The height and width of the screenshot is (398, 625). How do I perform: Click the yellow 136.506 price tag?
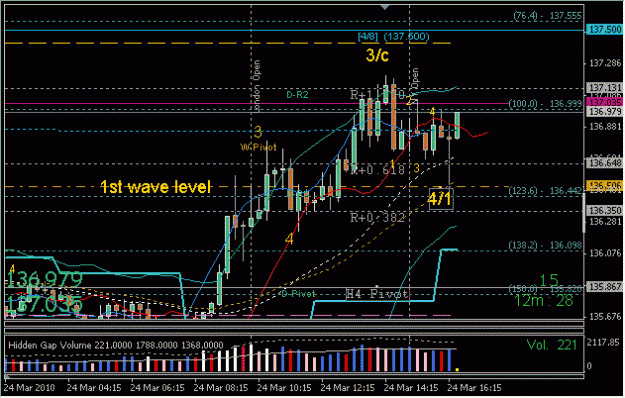604,185
